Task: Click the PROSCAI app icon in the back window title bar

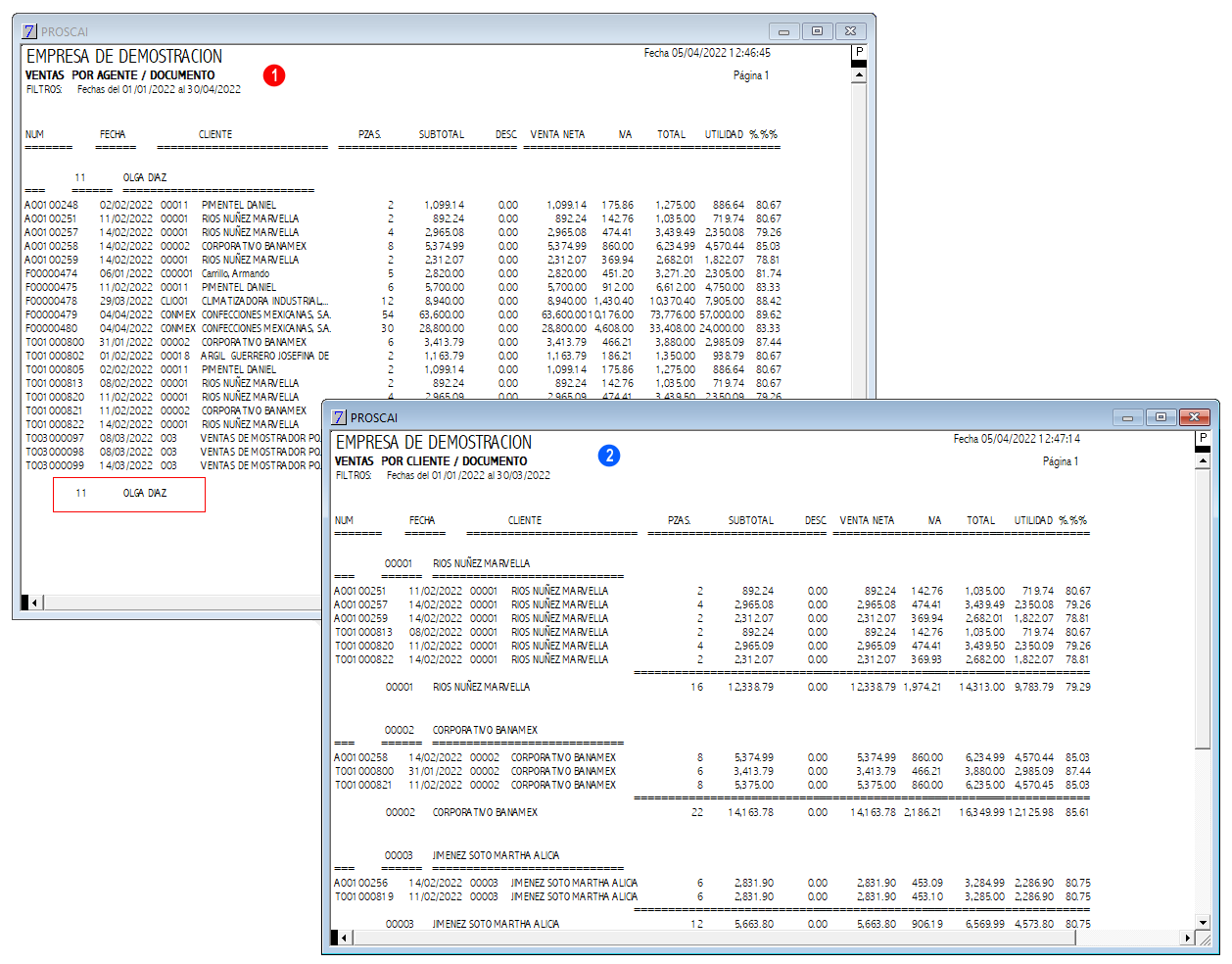Action: 29,31
